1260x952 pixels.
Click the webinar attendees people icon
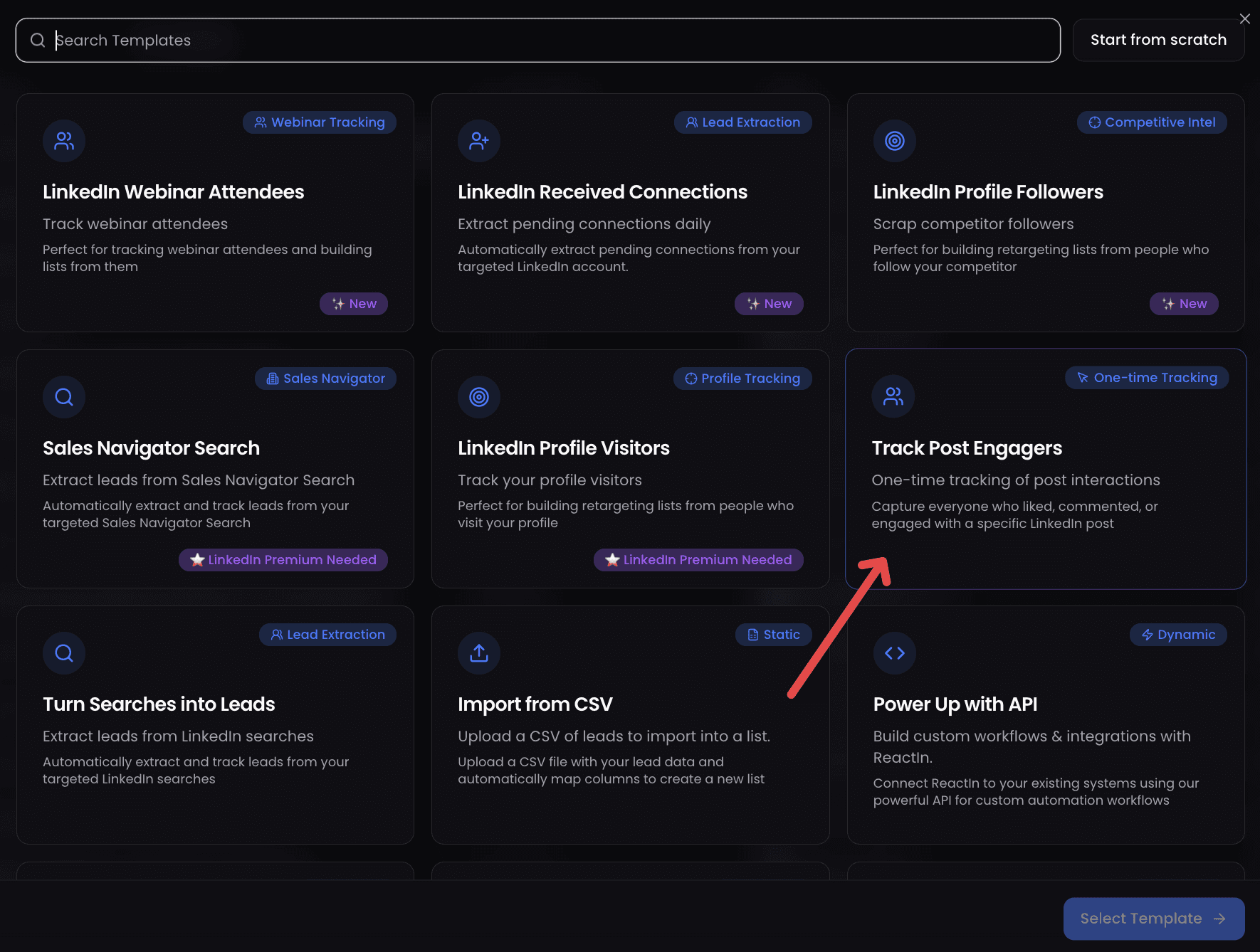(63, 141)
